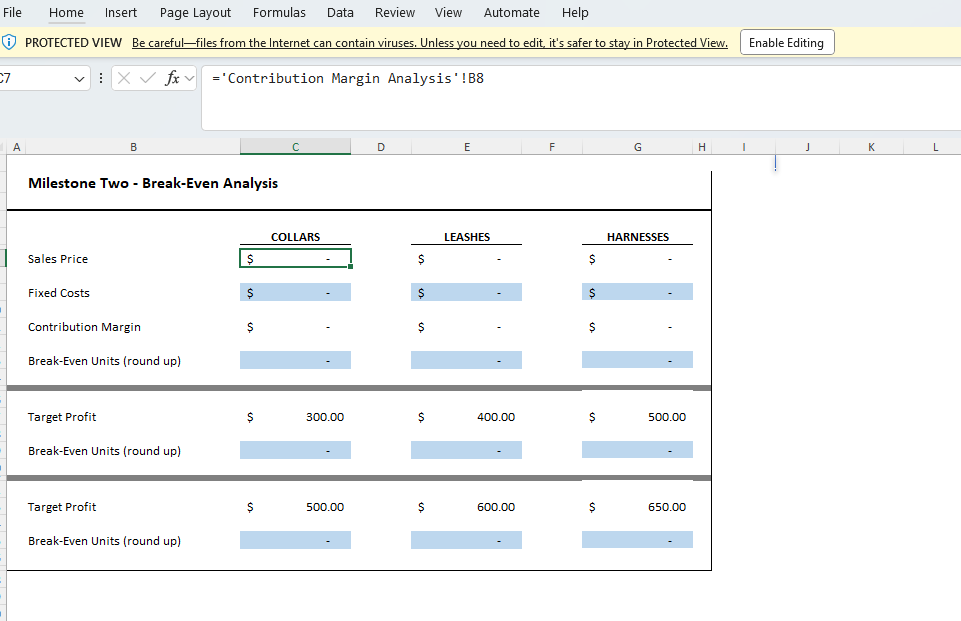The width and height of the screenshot is (961, 621).
Task: Open the Help tab
Action: tap(575, 12)
